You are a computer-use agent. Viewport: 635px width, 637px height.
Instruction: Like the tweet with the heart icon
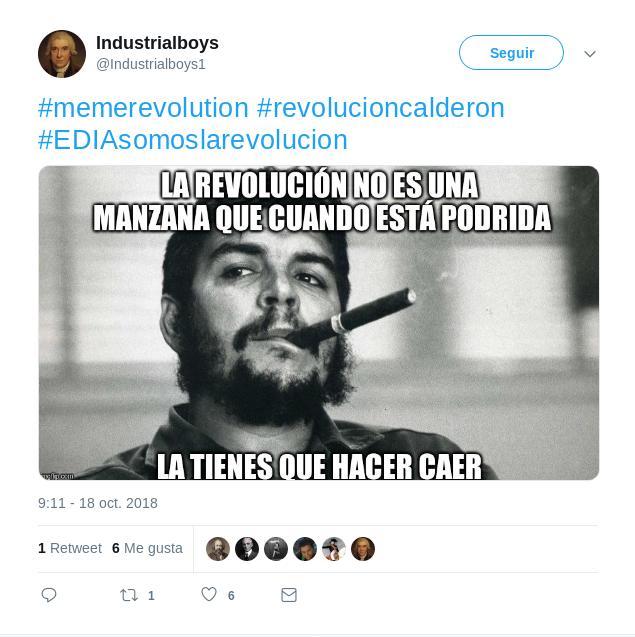(209, 594)
